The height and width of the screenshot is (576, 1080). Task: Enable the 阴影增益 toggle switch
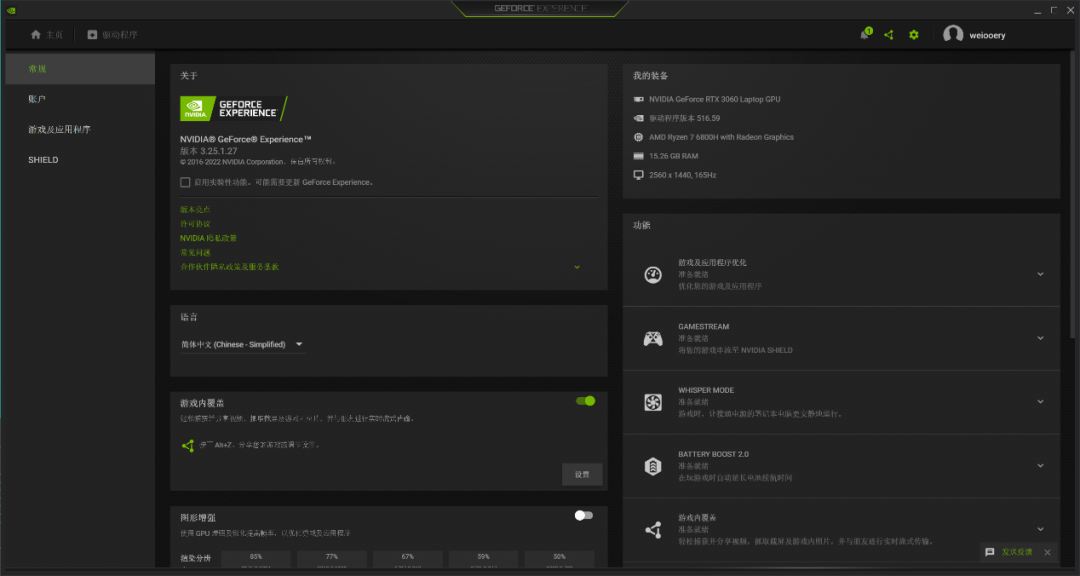pyautogui.click(x=583, y=515)
